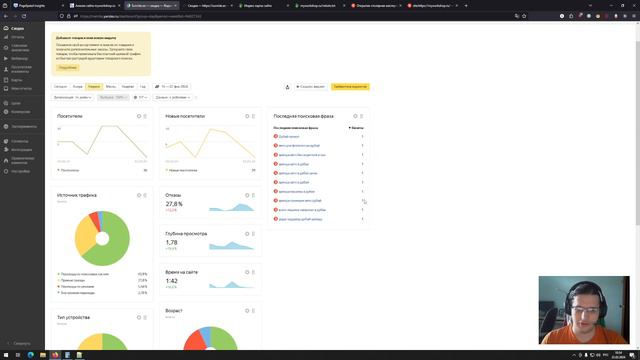Select the Неделя period tab
Screen dimensions: 640x360
94,87
